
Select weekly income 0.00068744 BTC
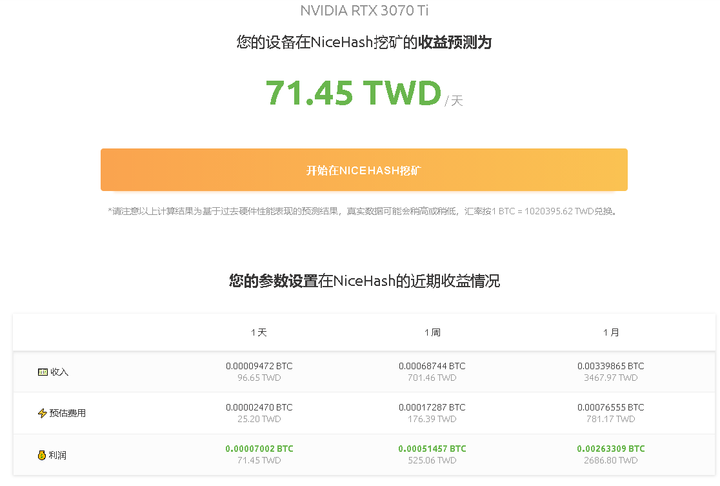[x=432, y=366]
